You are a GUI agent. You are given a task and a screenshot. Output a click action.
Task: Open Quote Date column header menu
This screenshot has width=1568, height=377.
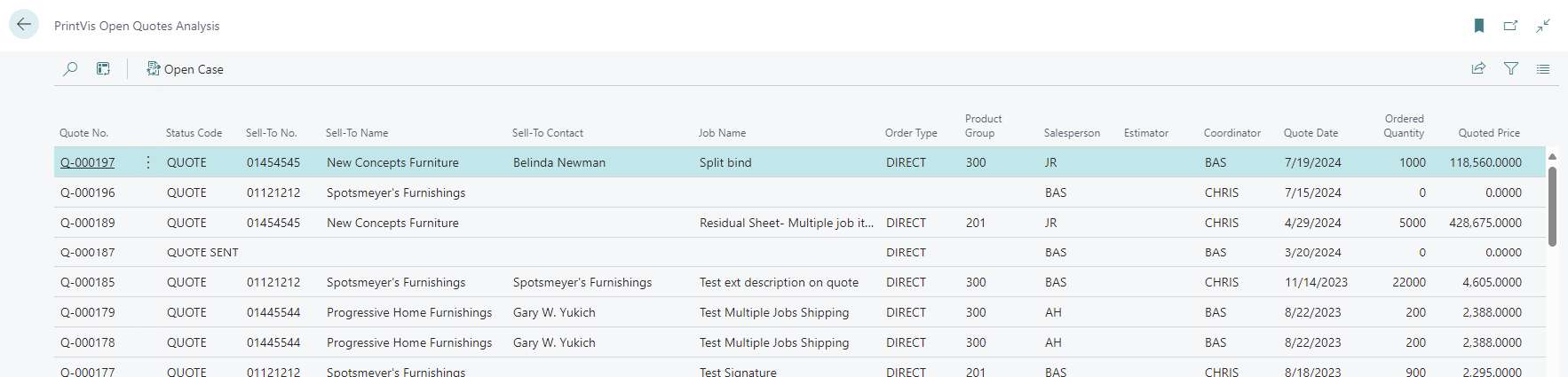1311,133
